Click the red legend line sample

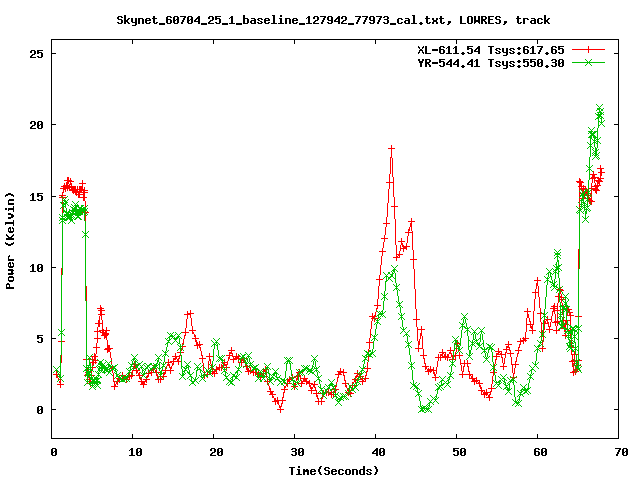pyautogui.click(x=588, y=50)
